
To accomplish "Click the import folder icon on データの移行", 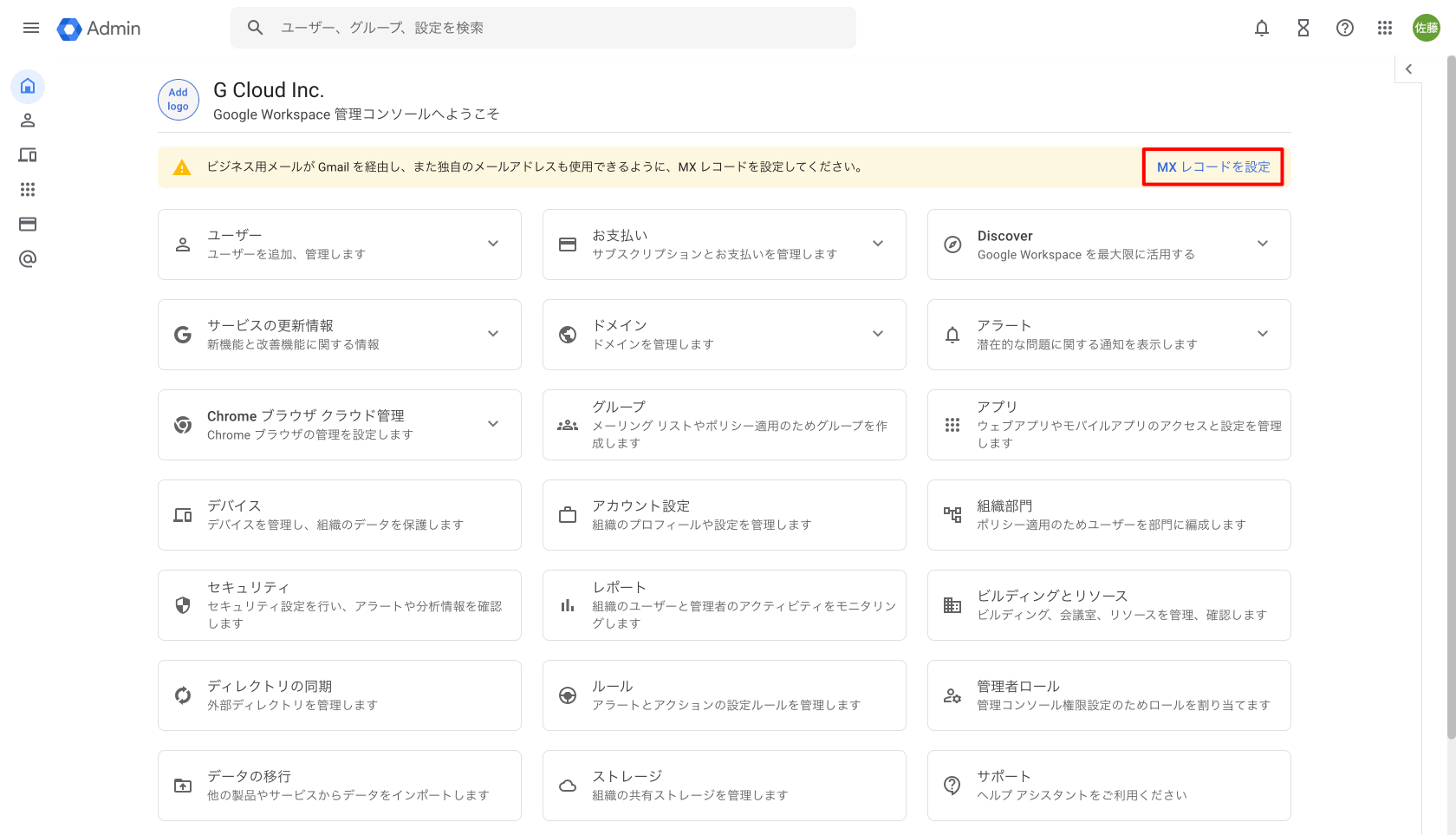I will pyautogui.click(x=183, y=786).
